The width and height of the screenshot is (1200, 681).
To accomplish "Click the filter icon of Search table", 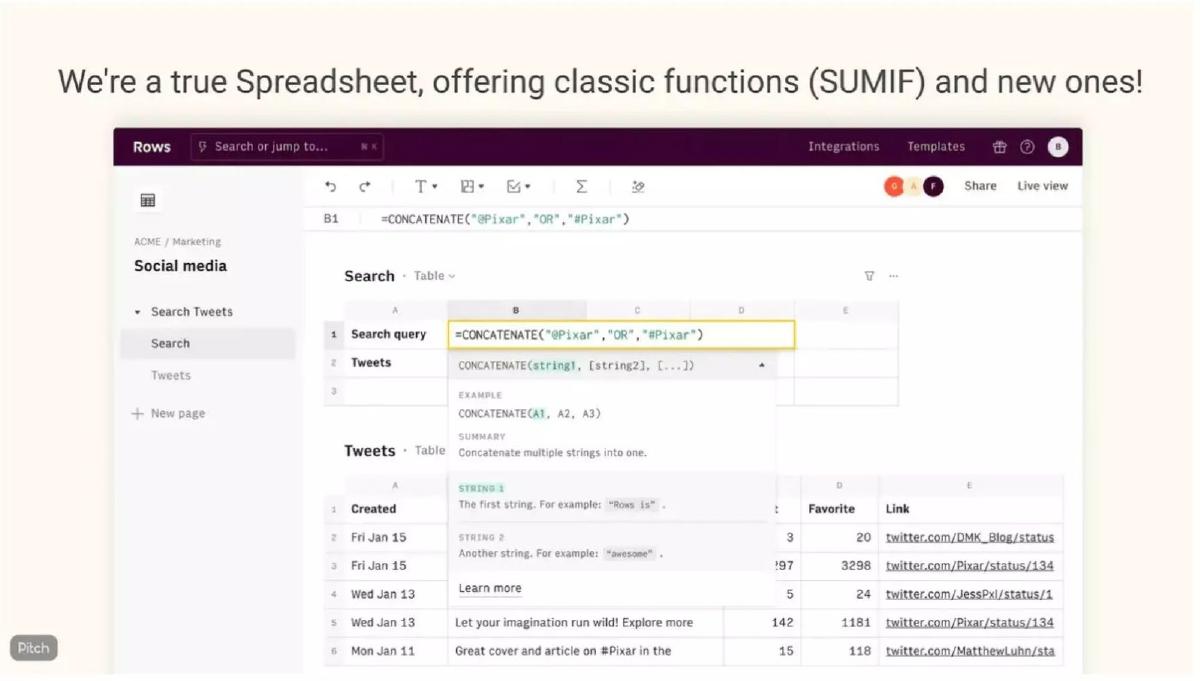I will 869,276.
